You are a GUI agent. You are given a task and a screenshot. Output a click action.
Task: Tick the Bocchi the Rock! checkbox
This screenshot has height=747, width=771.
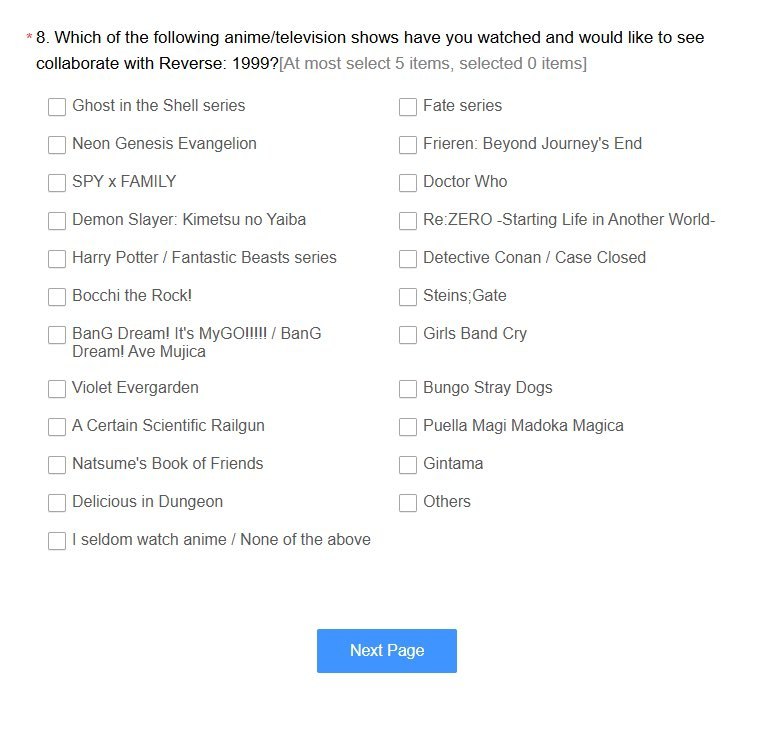point(57,297)
